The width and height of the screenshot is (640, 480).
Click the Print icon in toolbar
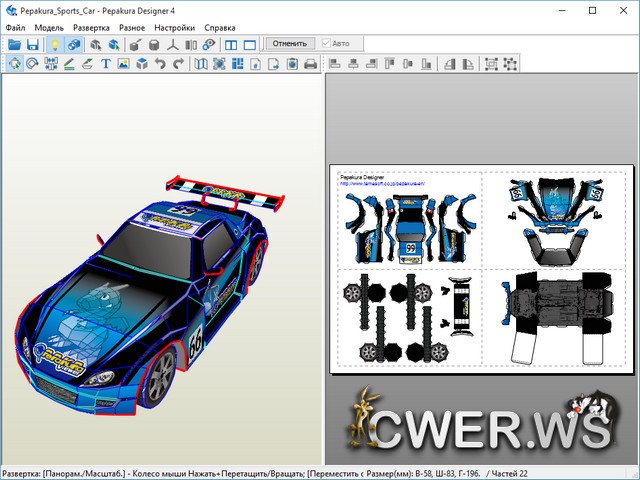click(310, 64)
